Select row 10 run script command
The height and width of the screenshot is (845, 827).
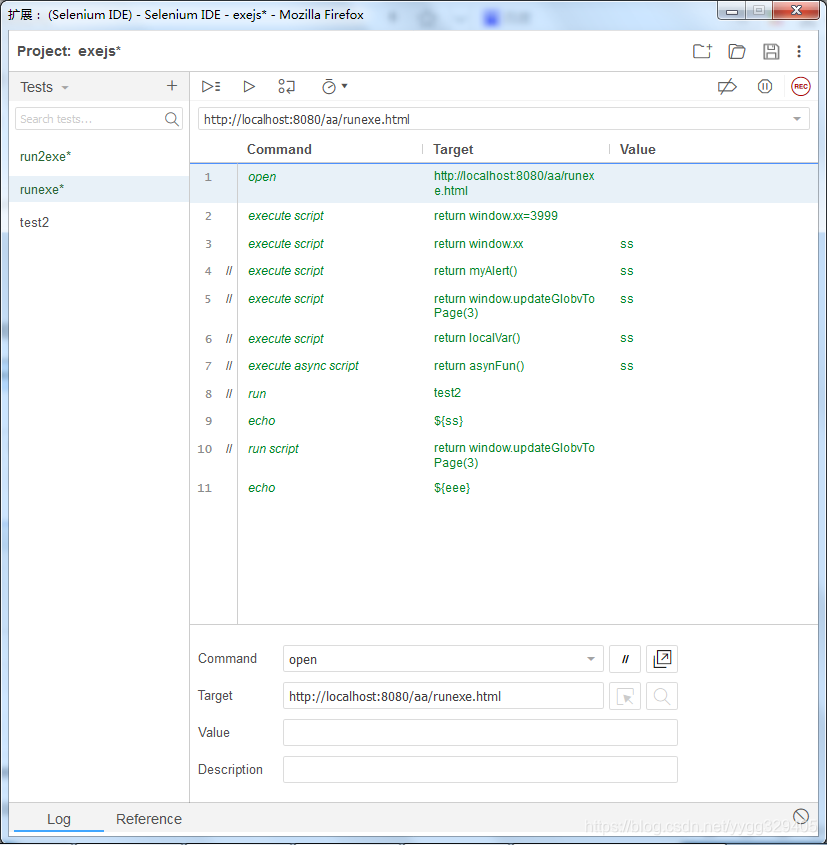504,455
